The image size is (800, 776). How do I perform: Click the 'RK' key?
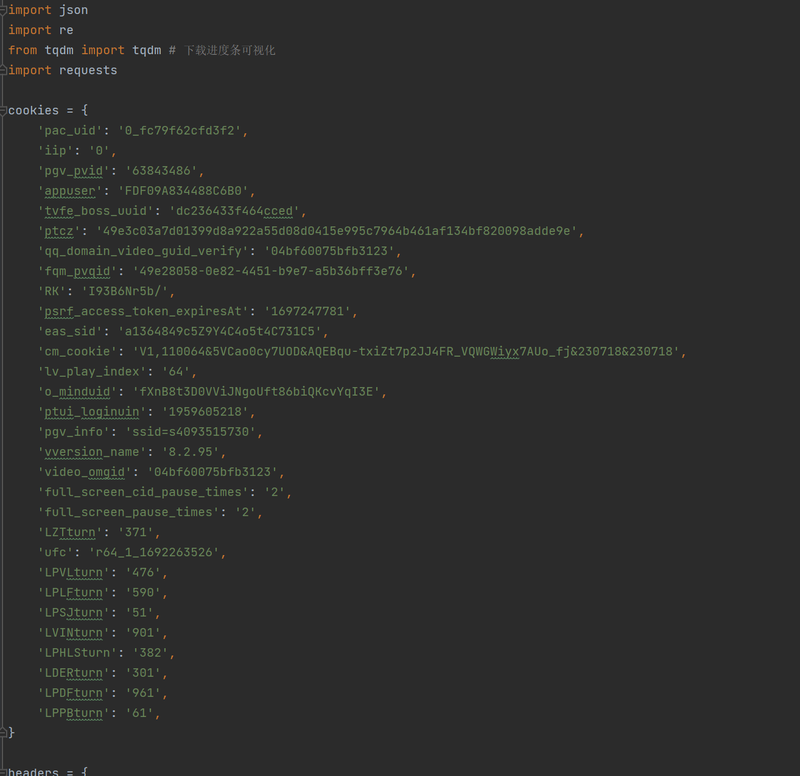click(52, 291)
